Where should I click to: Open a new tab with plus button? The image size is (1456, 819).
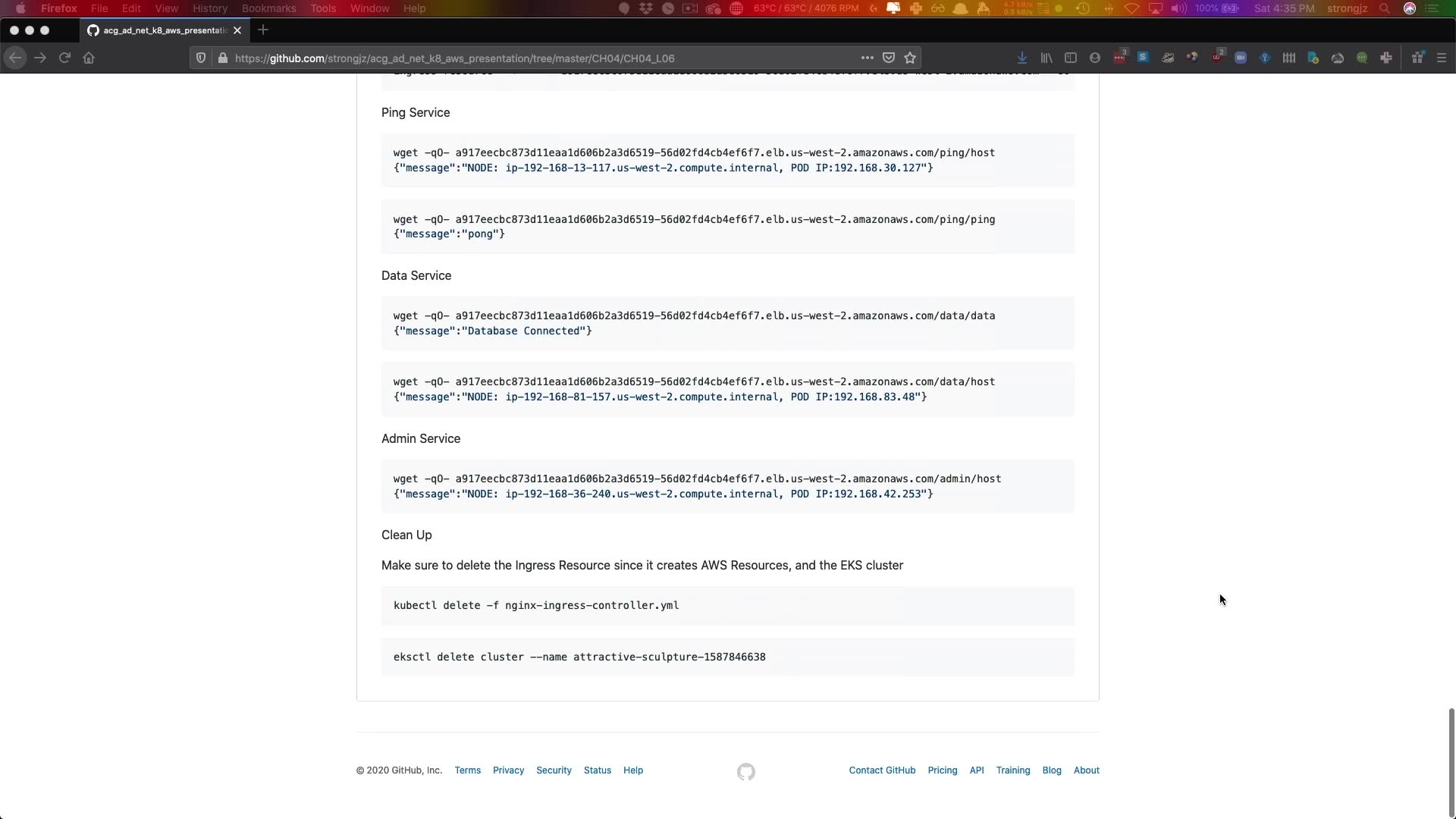point(263,30)
